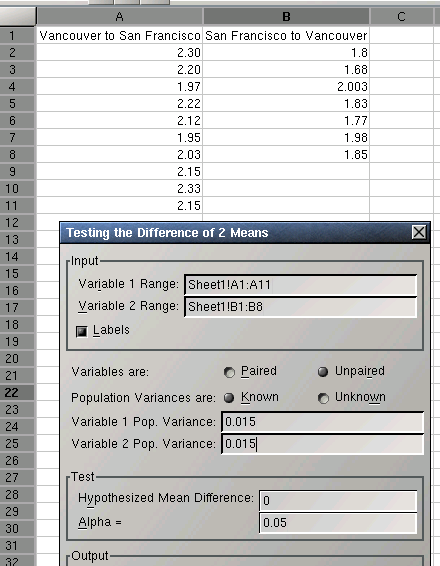Click the Variable 1 Range field
Viewport: 440px width, 566px height.
(300, 285)
